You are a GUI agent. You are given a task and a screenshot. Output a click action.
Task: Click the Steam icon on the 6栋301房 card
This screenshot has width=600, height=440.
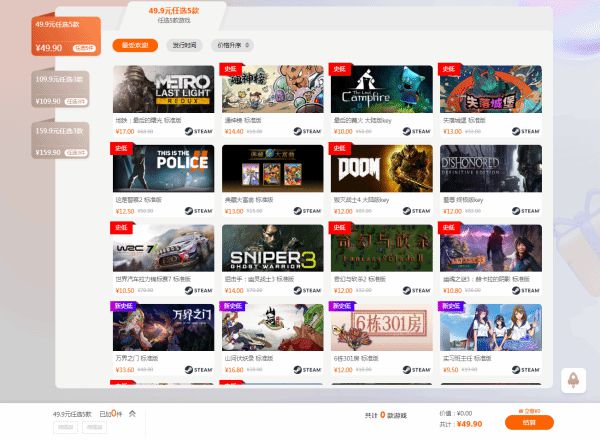(x=417, y=370)
